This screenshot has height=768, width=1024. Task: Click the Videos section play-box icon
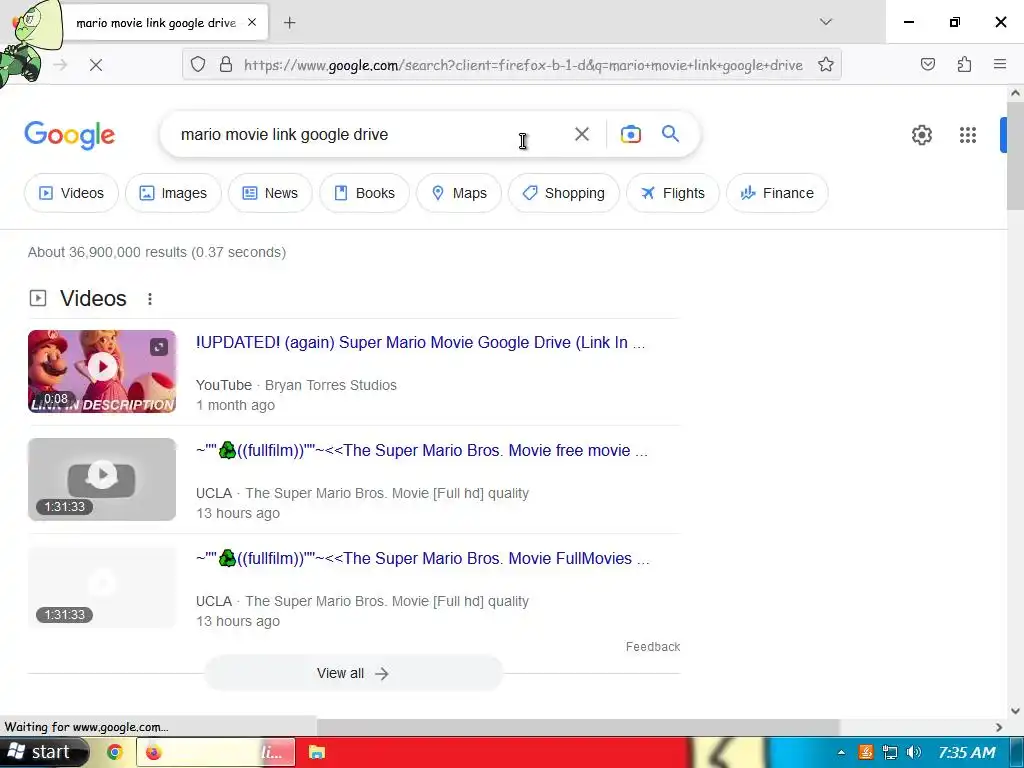[x=38, y=298]
